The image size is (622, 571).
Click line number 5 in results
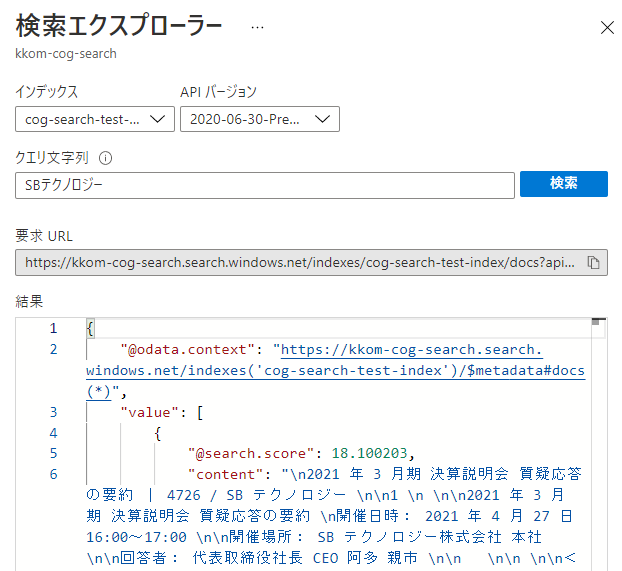point(53,454)
